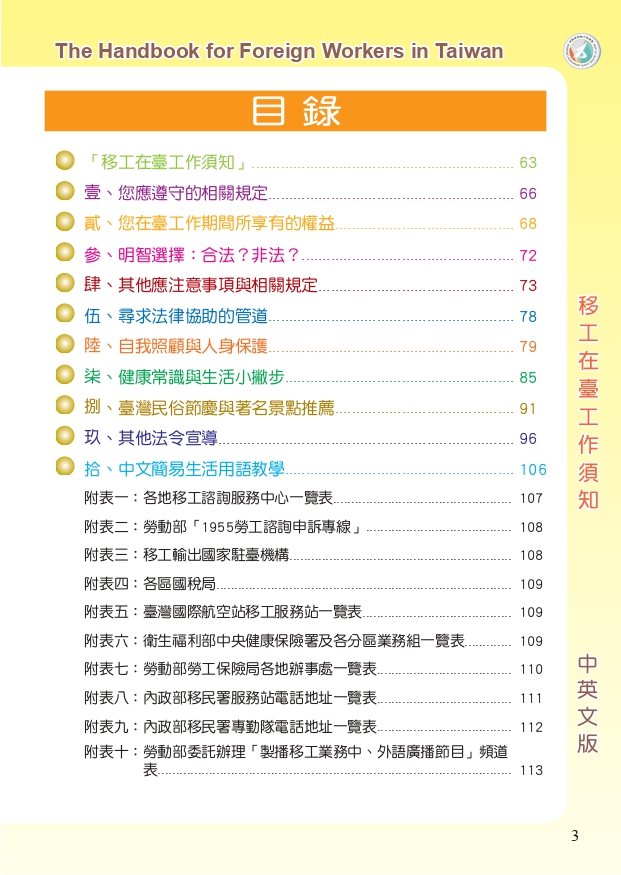This screenshot has height=875, width=621.
Task: Click the bullet beside 陸、自我照顧
Action: [65, 344]
